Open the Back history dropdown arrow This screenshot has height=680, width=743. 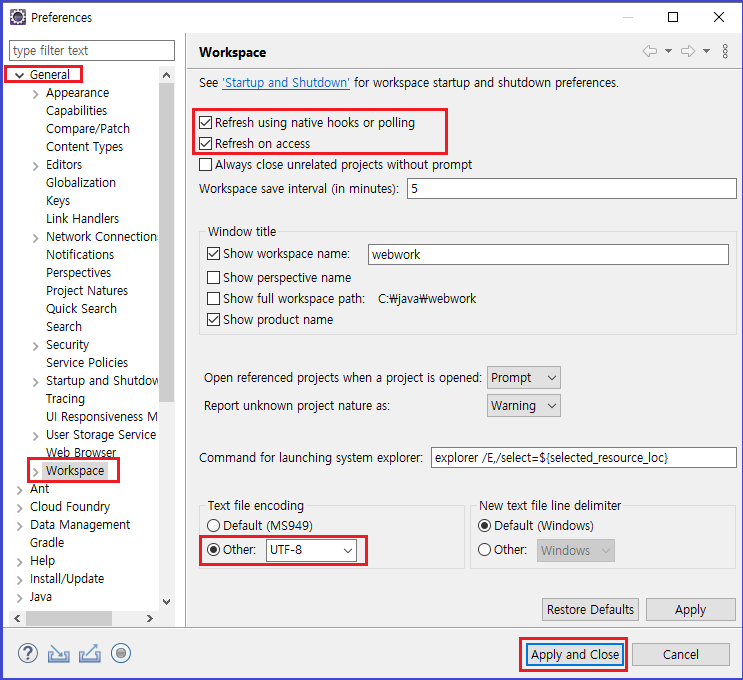pos(668,51)
